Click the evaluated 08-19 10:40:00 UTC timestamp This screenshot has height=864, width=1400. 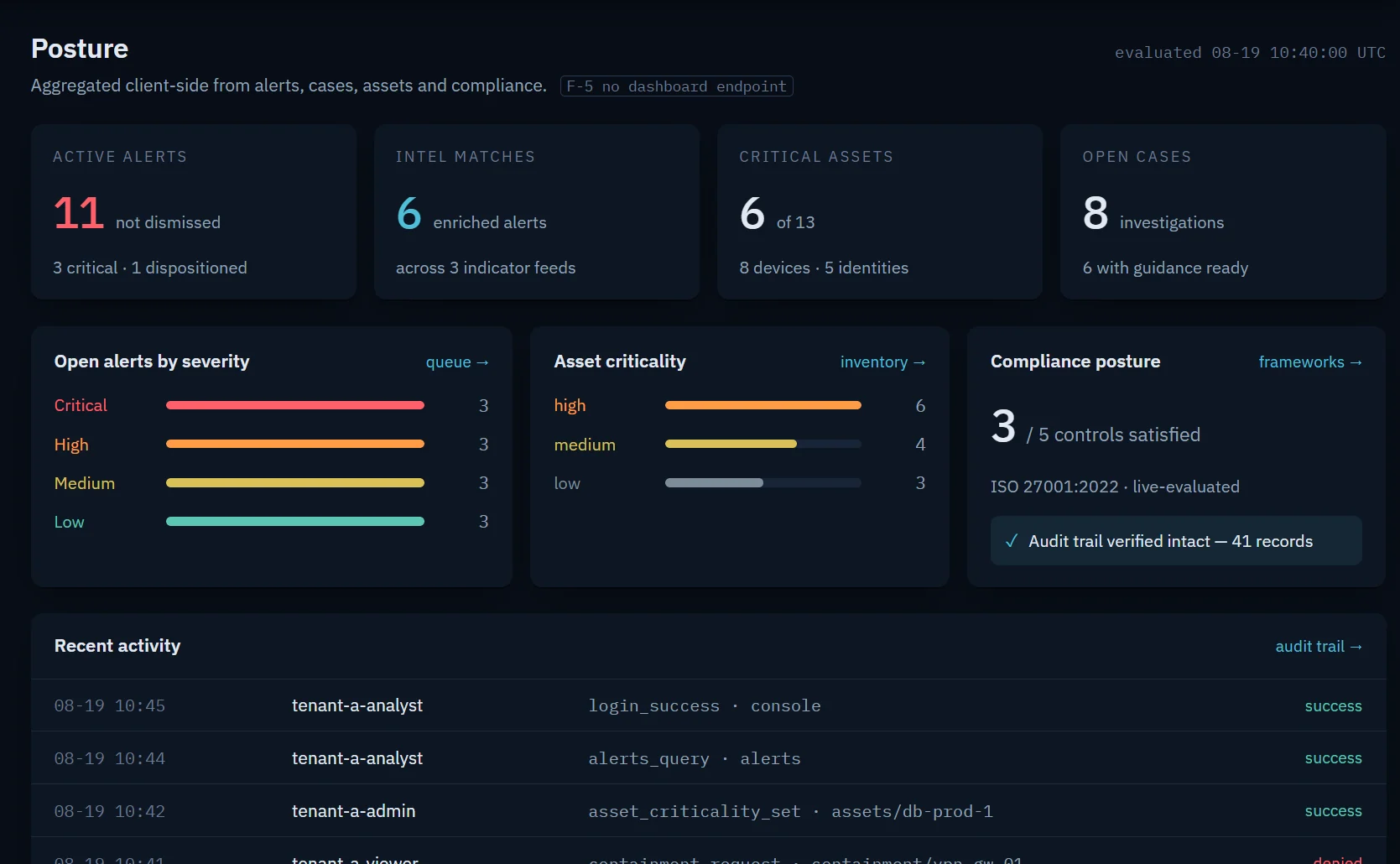pos(1250,53)
